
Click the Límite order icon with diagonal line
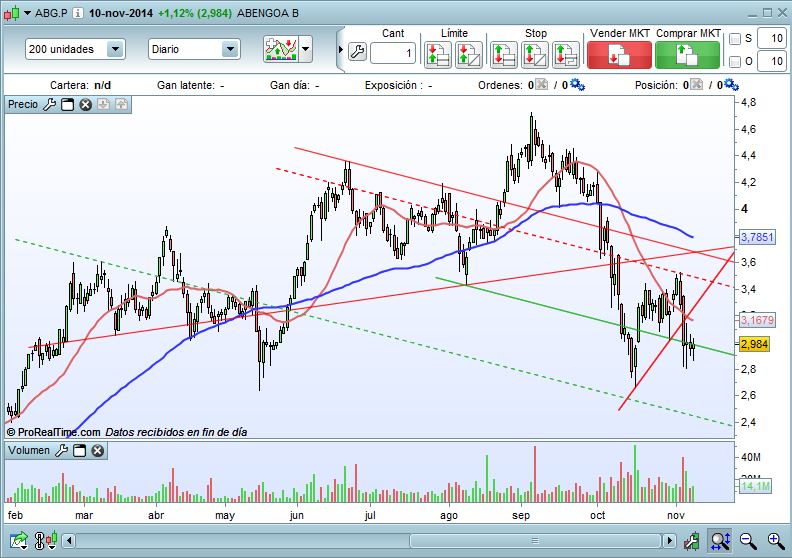click(469, 55)
